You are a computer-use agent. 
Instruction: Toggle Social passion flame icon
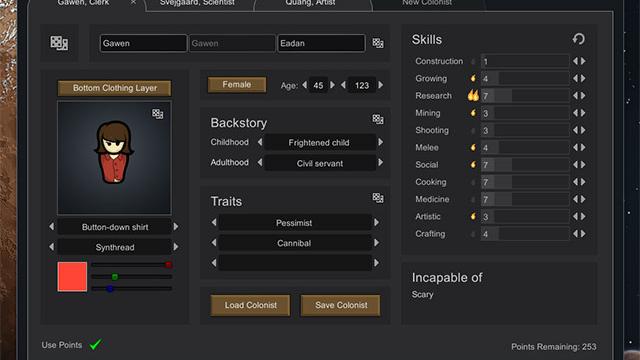473,164
